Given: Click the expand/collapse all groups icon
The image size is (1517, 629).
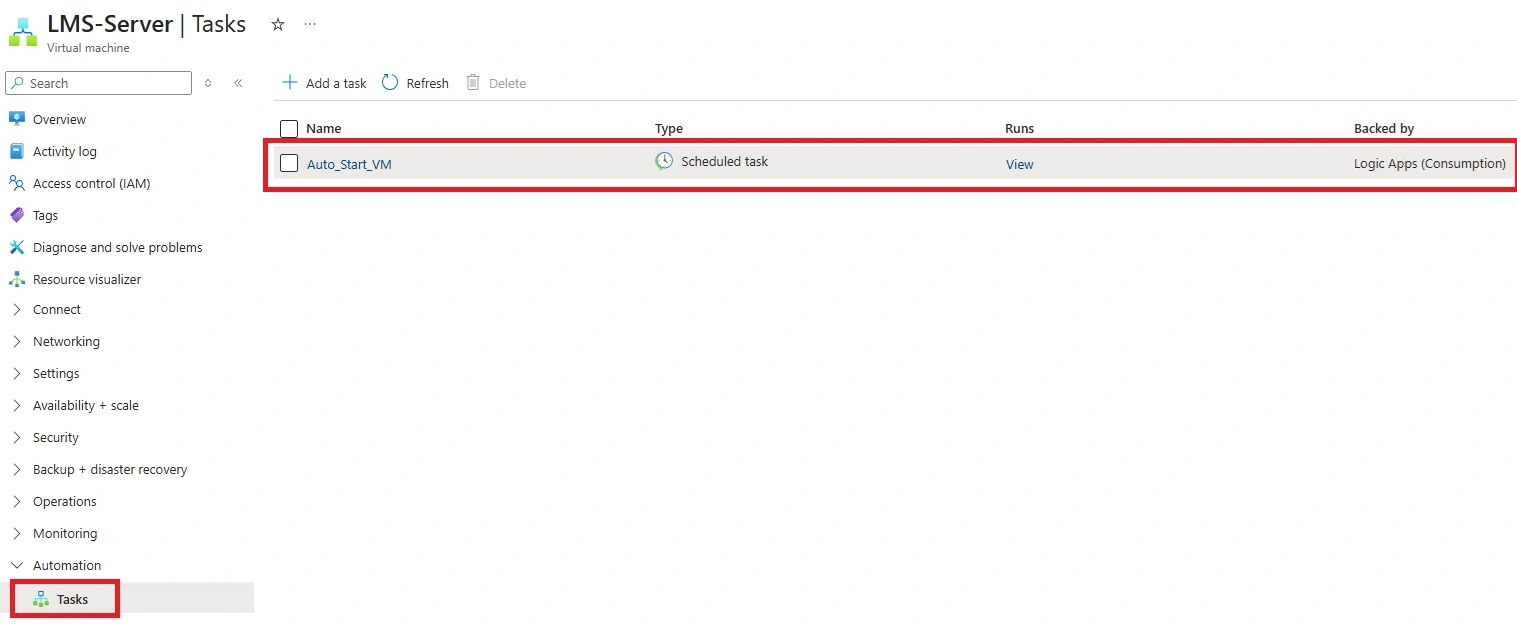Looking at the screenshot, I should tap(208, 83).
